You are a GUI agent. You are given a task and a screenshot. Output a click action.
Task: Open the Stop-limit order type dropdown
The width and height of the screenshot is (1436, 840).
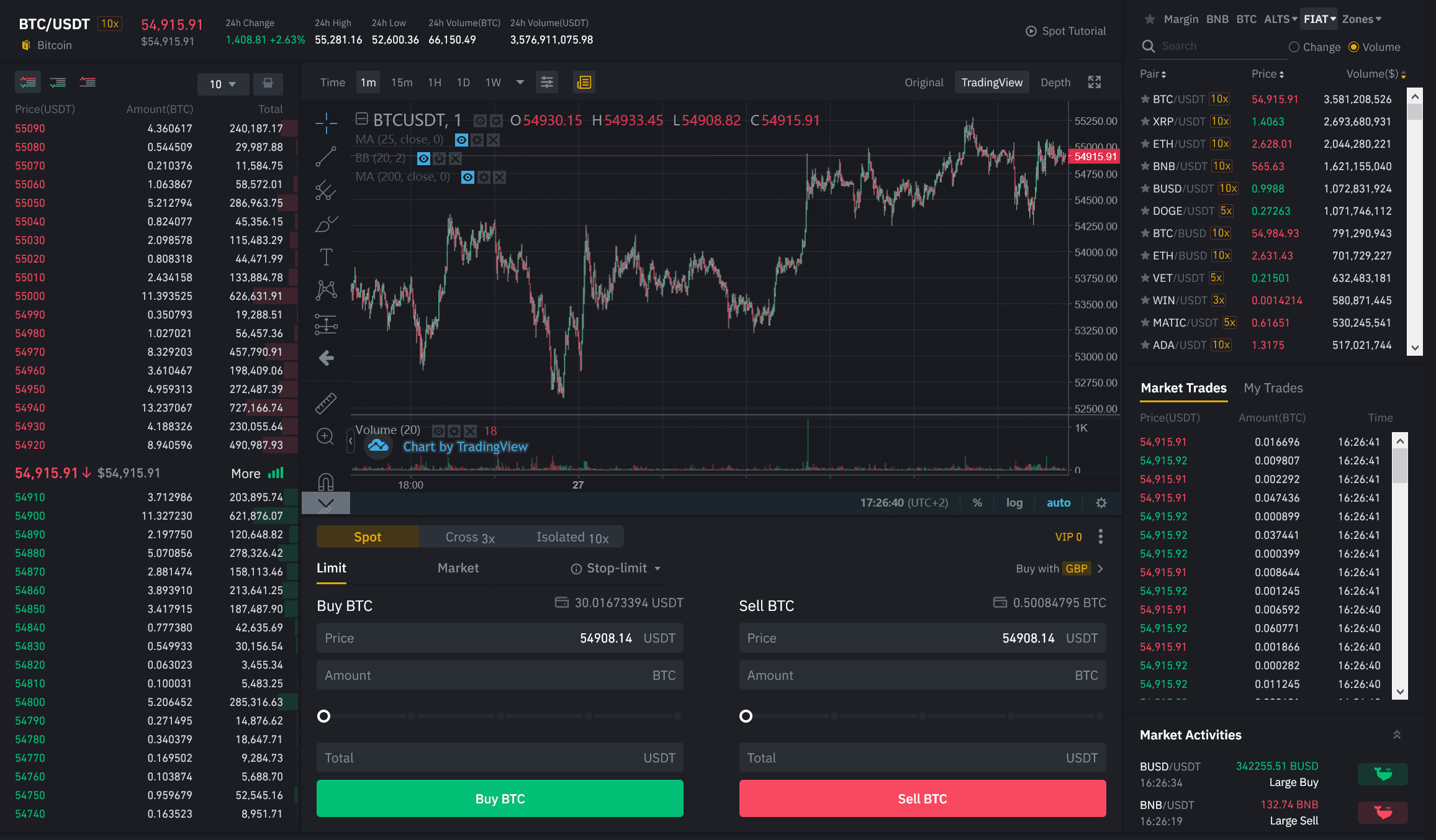coord(615,567)
